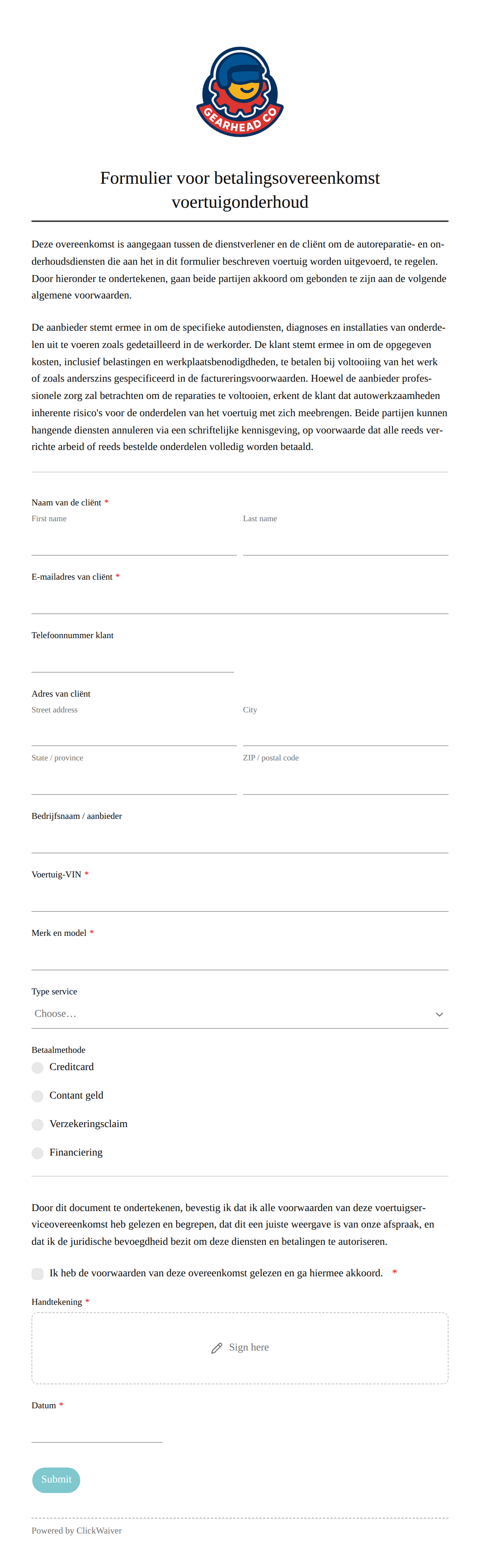480x1568 pixels.
Task: Click the First name input field
Action: (134, 541)
